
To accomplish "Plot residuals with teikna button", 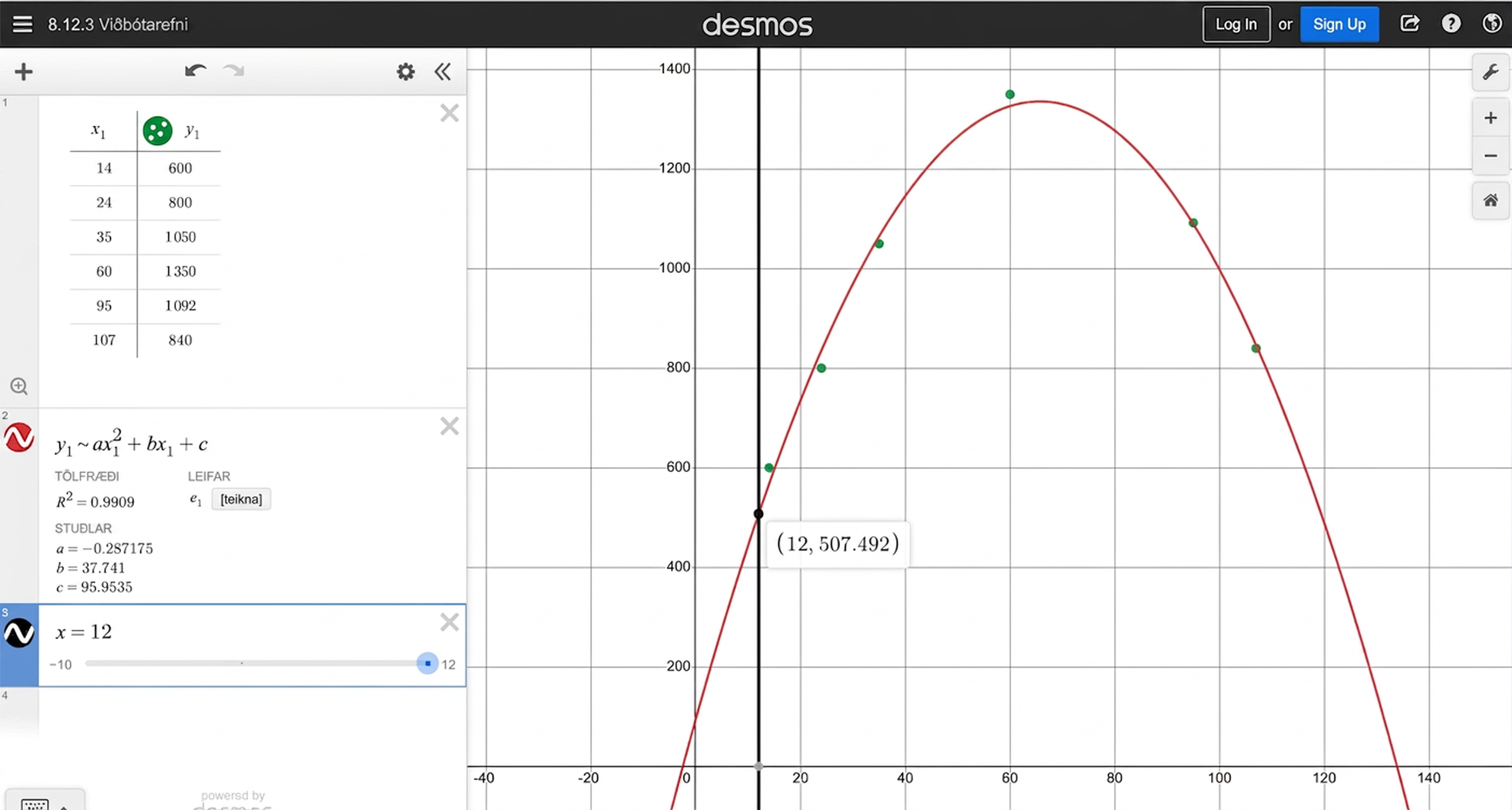I will click(241, 499).
